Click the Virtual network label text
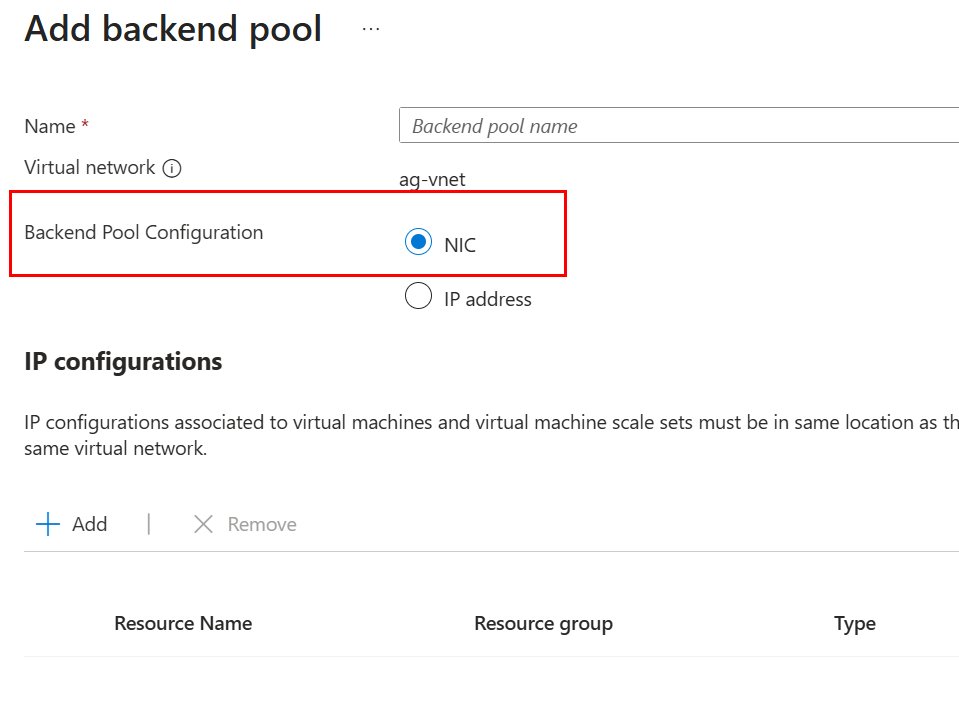This screenshot has height=715, width=959. pyautogui.click(x=90, y=167)
